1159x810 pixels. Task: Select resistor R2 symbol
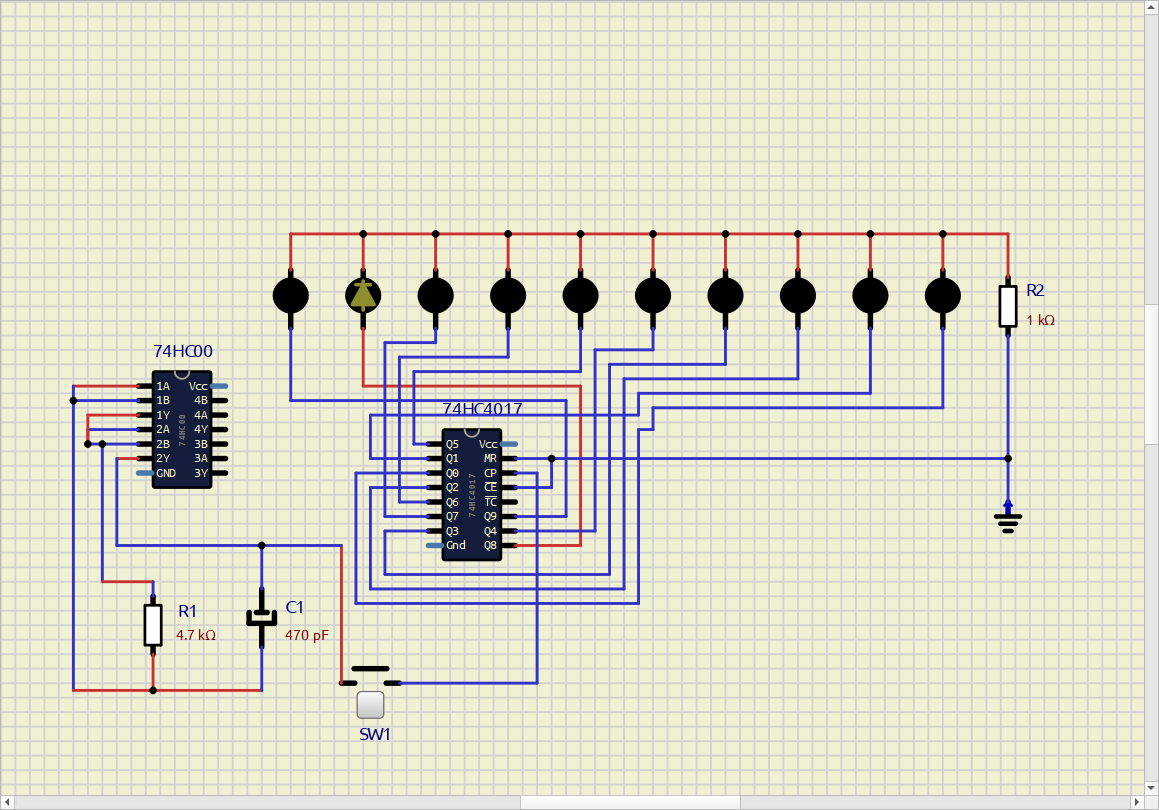(x=1007, y=306)
